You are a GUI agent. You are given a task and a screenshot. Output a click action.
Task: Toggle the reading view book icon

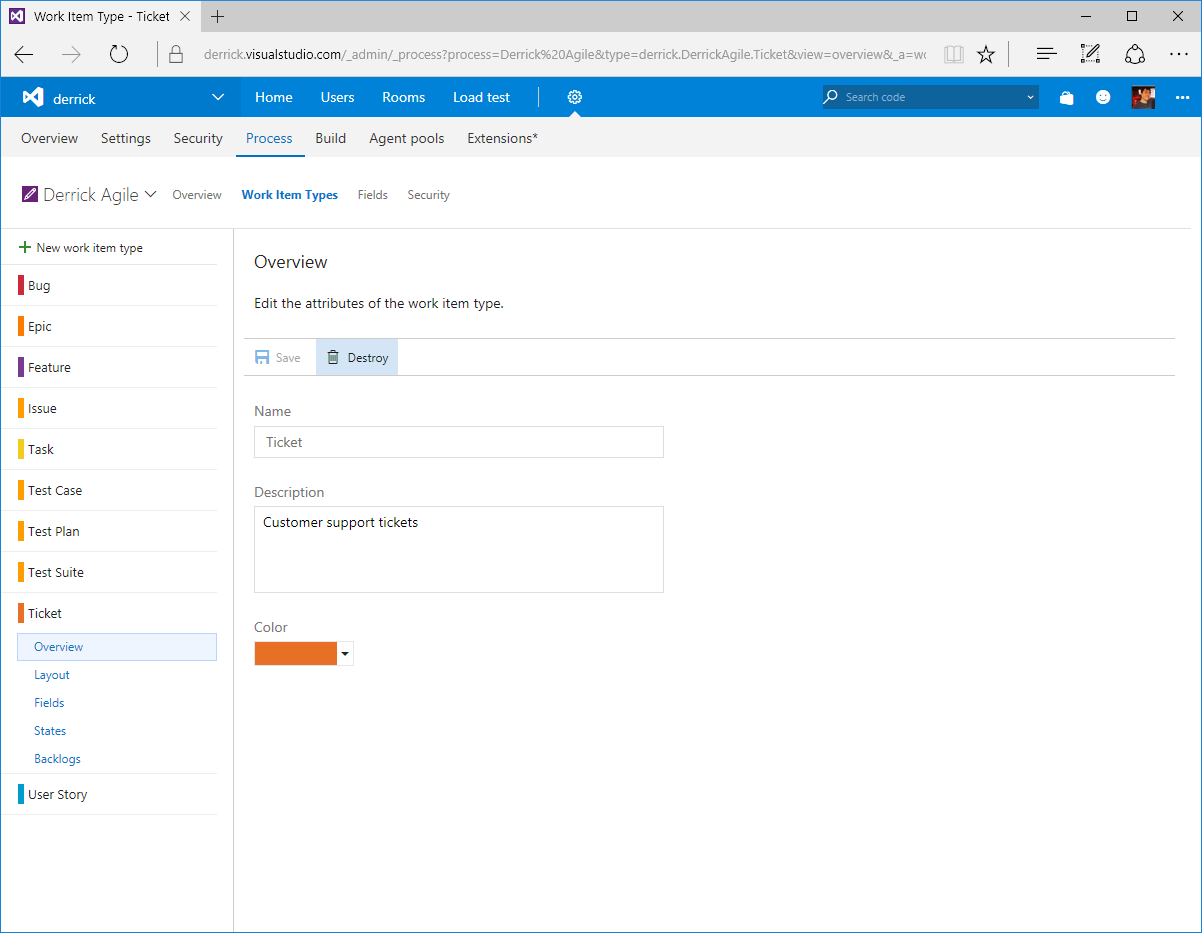coord(953,54)
